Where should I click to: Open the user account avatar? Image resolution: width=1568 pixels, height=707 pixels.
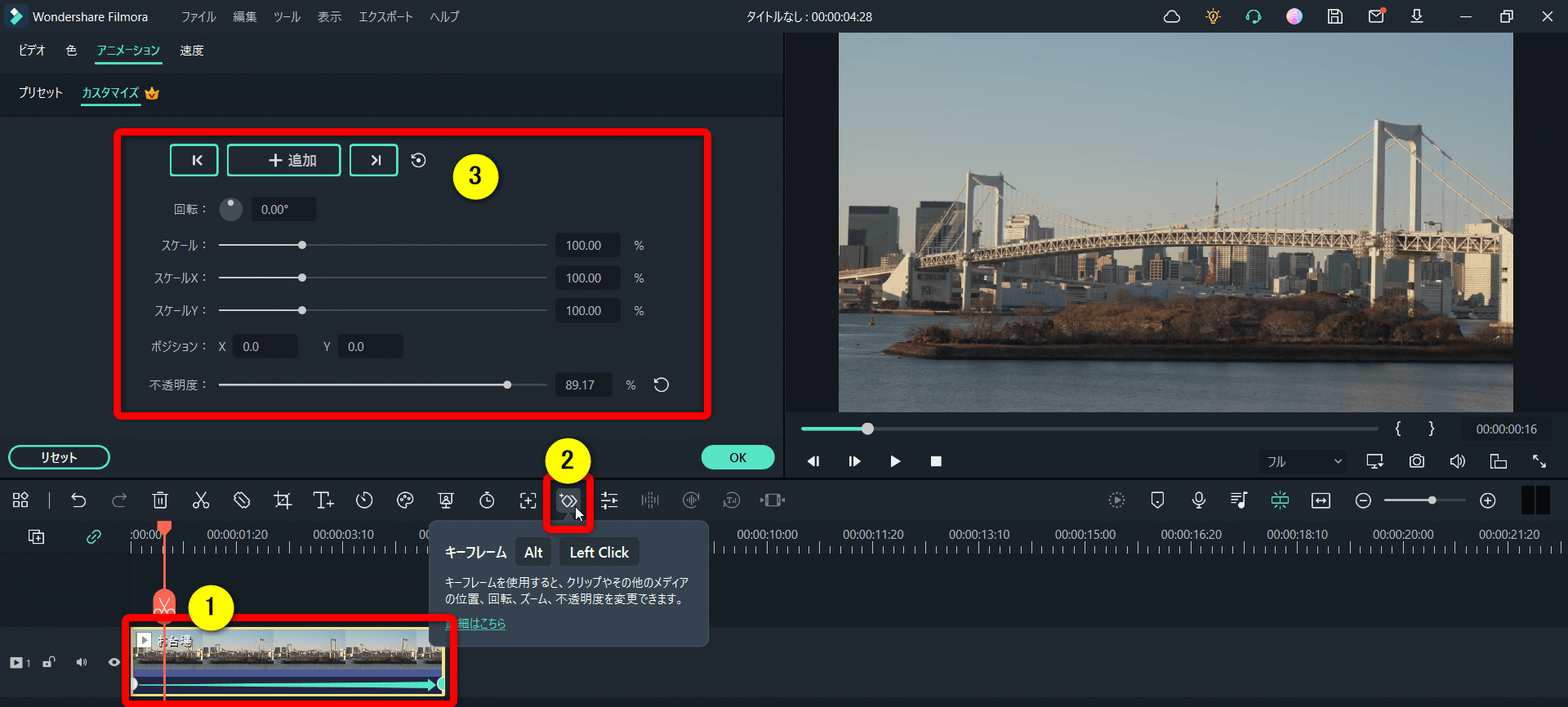coord(1294,16)
